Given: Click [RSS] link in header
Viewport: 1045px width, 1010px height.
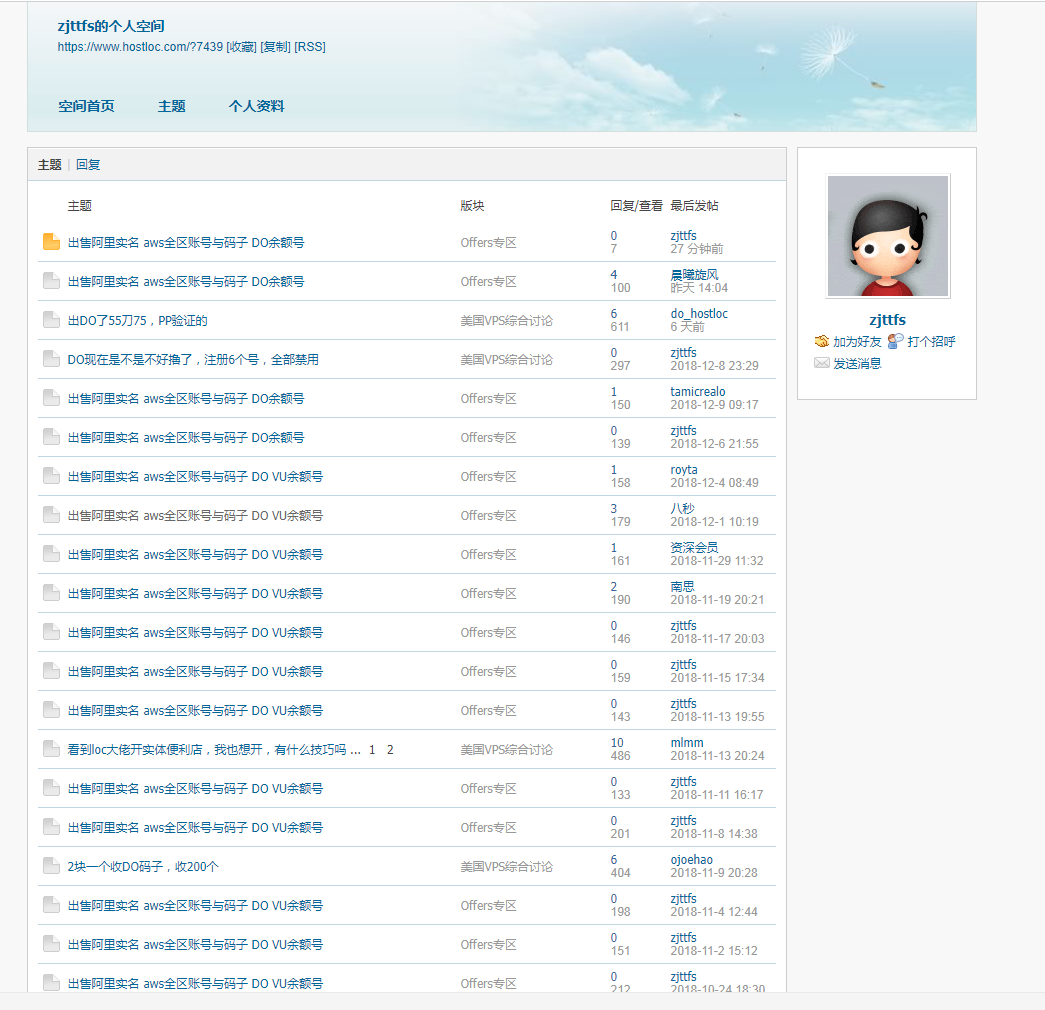Looking at the screenshot, I should coord(310,47).
